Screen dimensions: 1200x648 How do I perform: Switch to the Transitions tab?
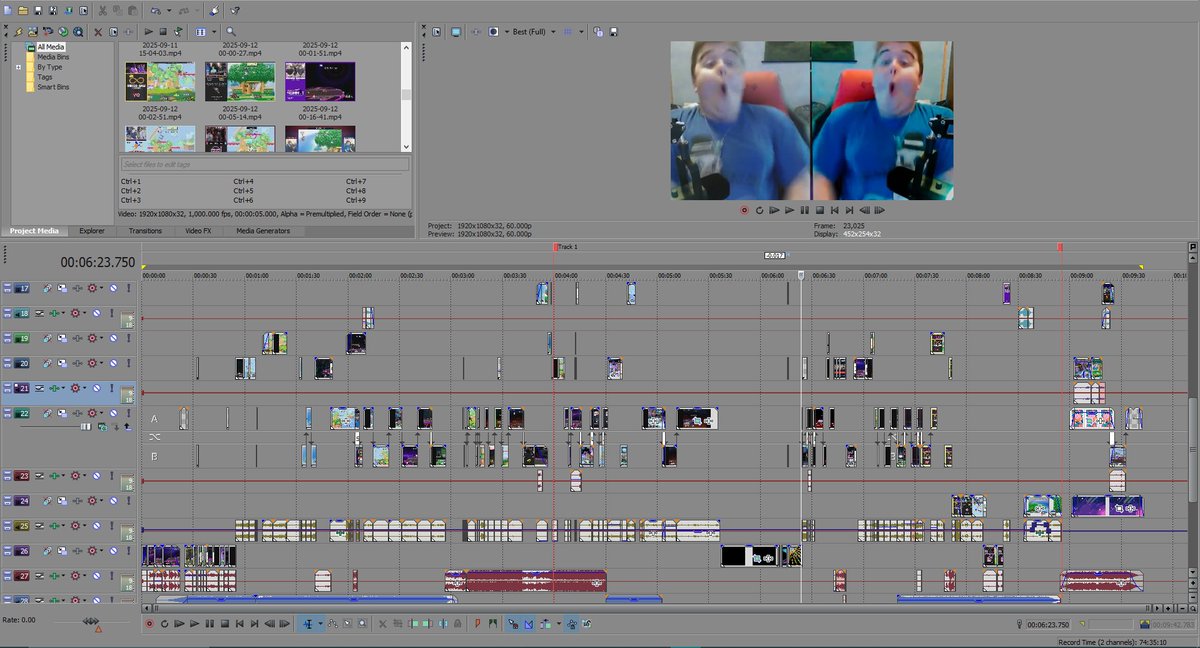click(x=145, y=231)
